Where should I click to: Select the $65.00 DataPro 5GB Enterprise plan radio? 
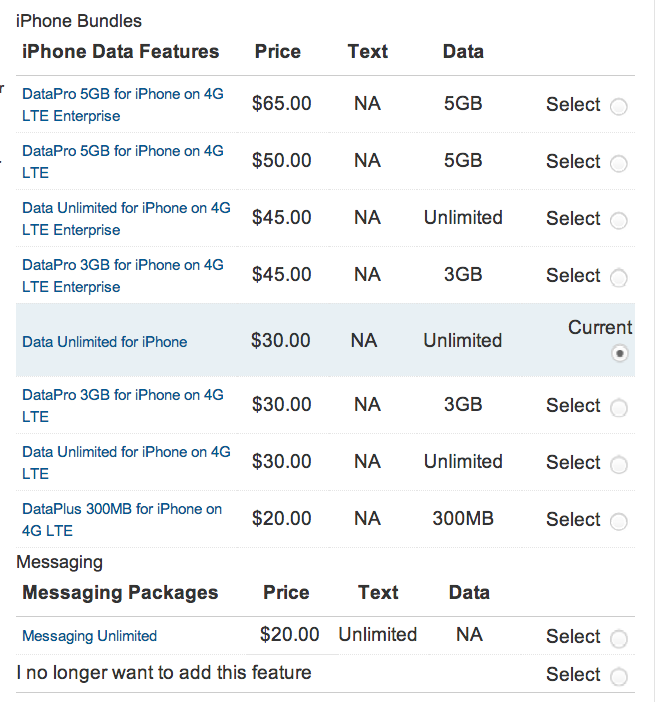point(619,107)
